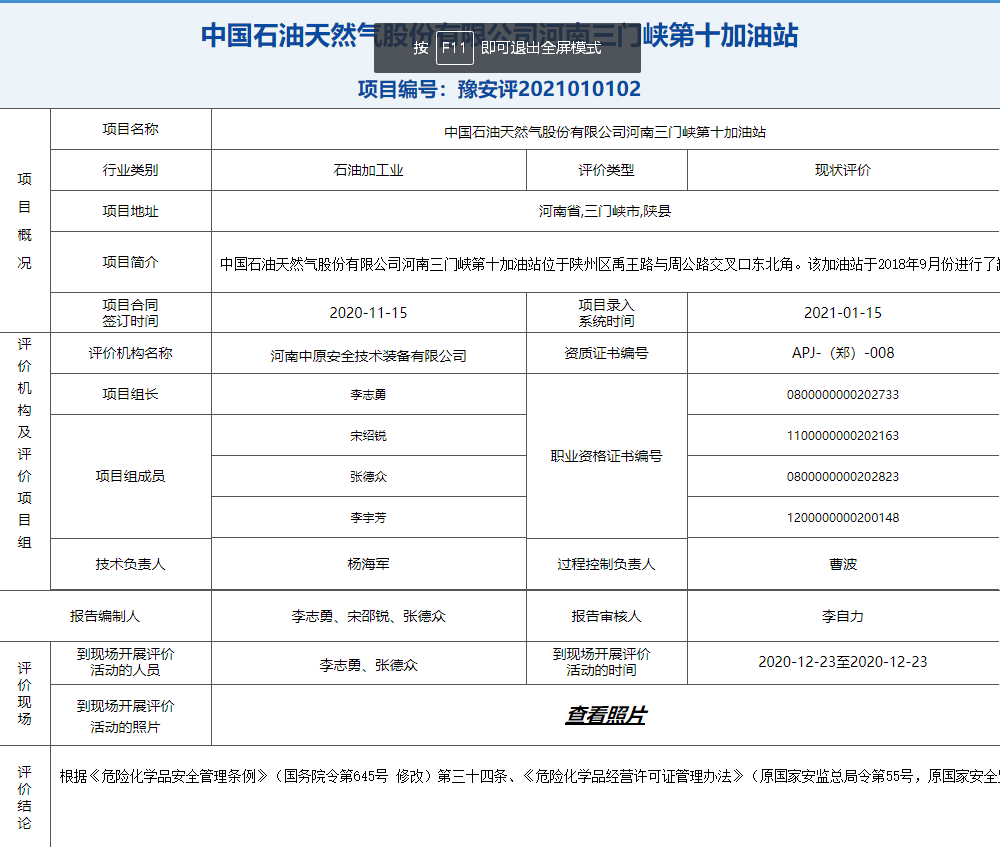This screenshot has height=847, width=1000.
Task: Select certificate number 1200000000200148
Action: click(x=843, y=518)
